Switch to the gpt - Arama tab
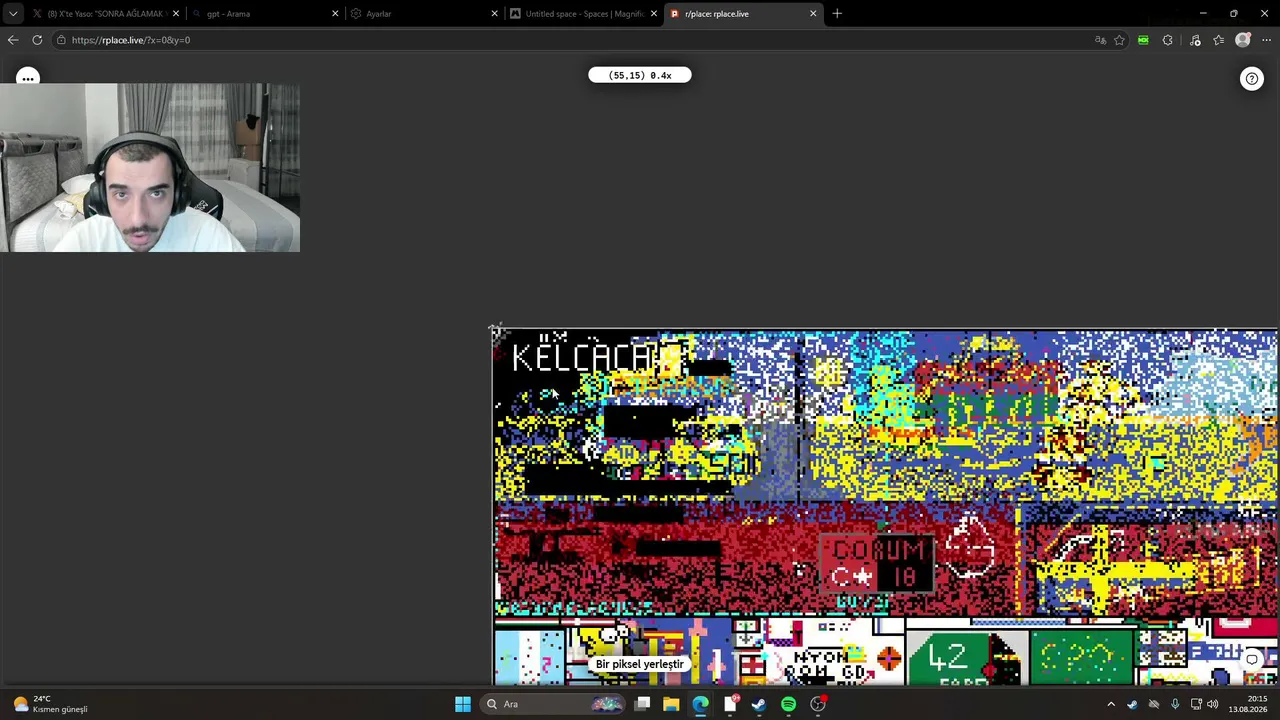Screen dimensions: 1280x720 coord(264,14)
